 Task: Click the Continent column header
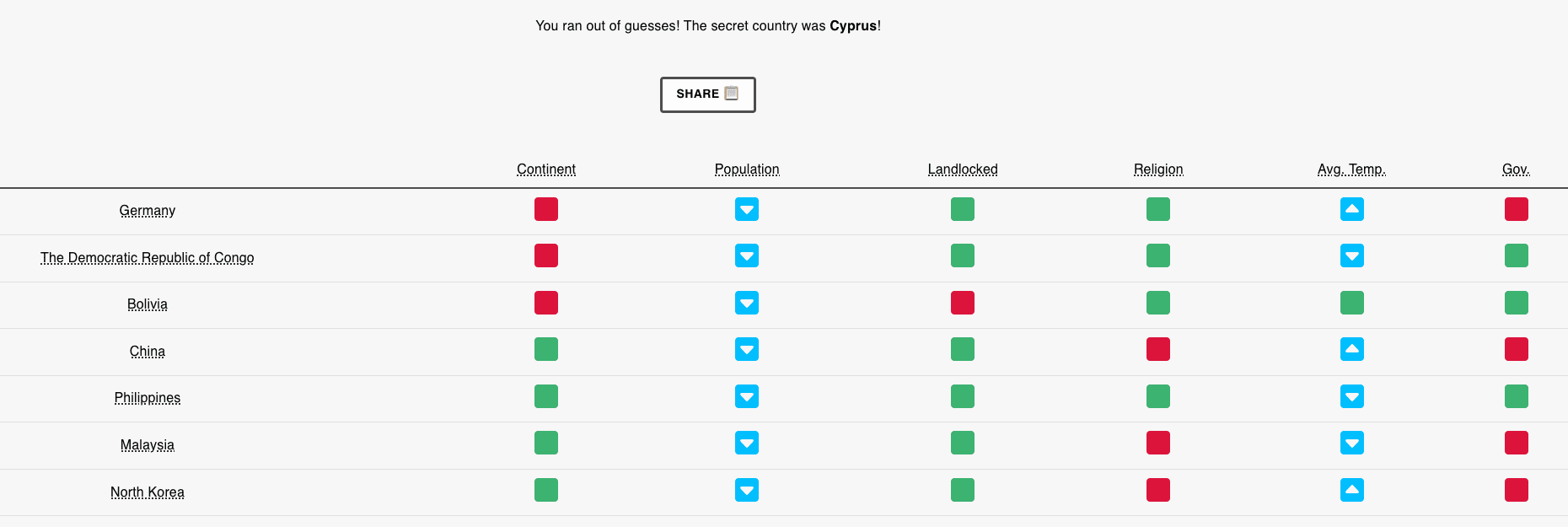[546, 169]
